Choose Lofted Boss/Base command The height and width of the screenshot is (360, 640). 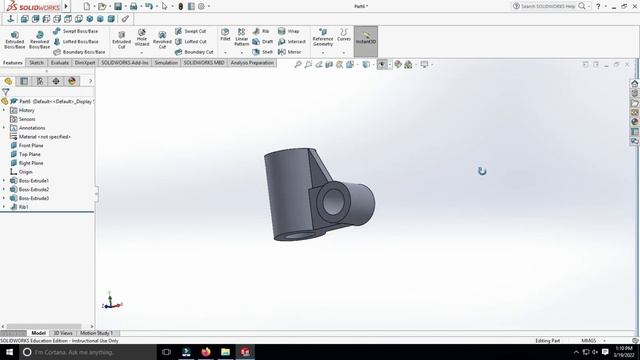click(x=76, y=42)
